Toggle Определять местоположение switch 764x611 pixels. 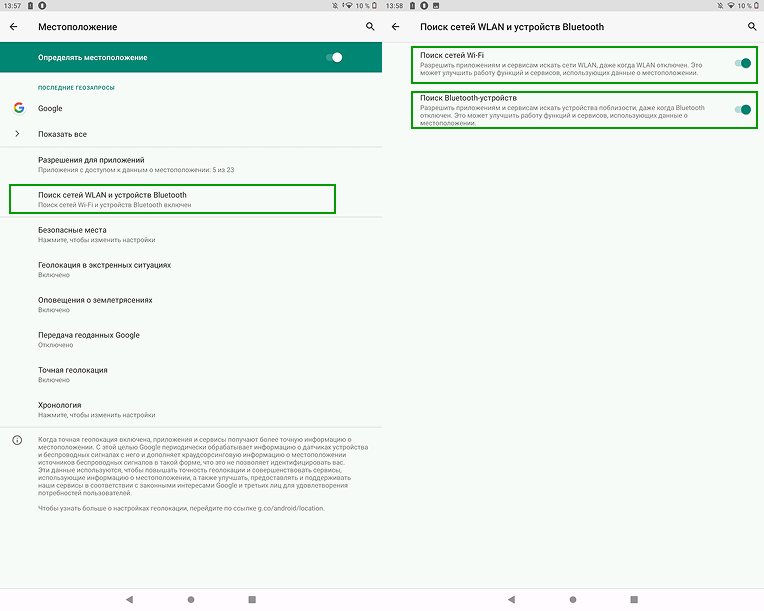click(334, 58)
